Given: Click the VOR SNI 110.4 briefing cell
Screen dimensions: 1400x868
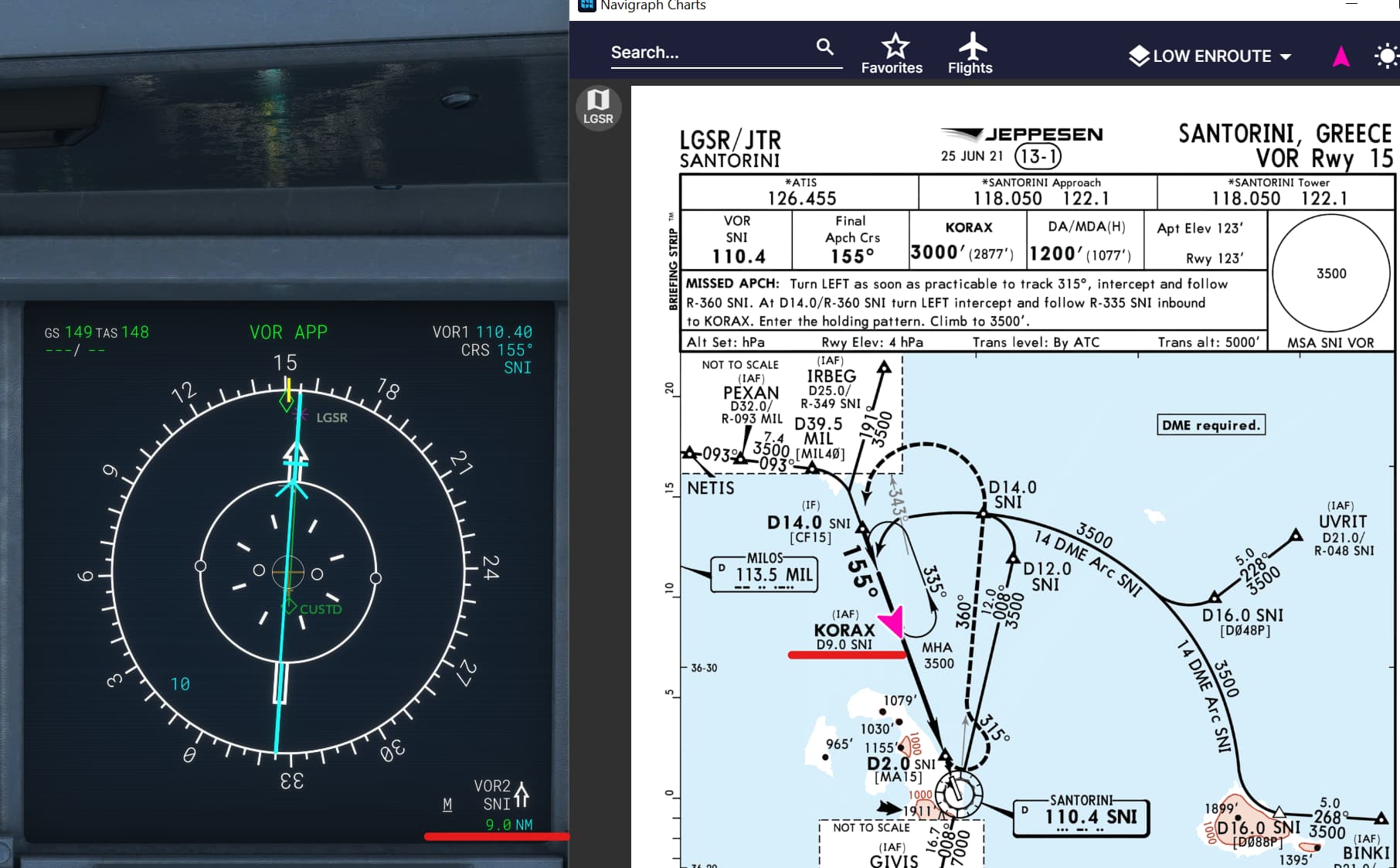Looking at the screenshot, I should click(737, 240).
